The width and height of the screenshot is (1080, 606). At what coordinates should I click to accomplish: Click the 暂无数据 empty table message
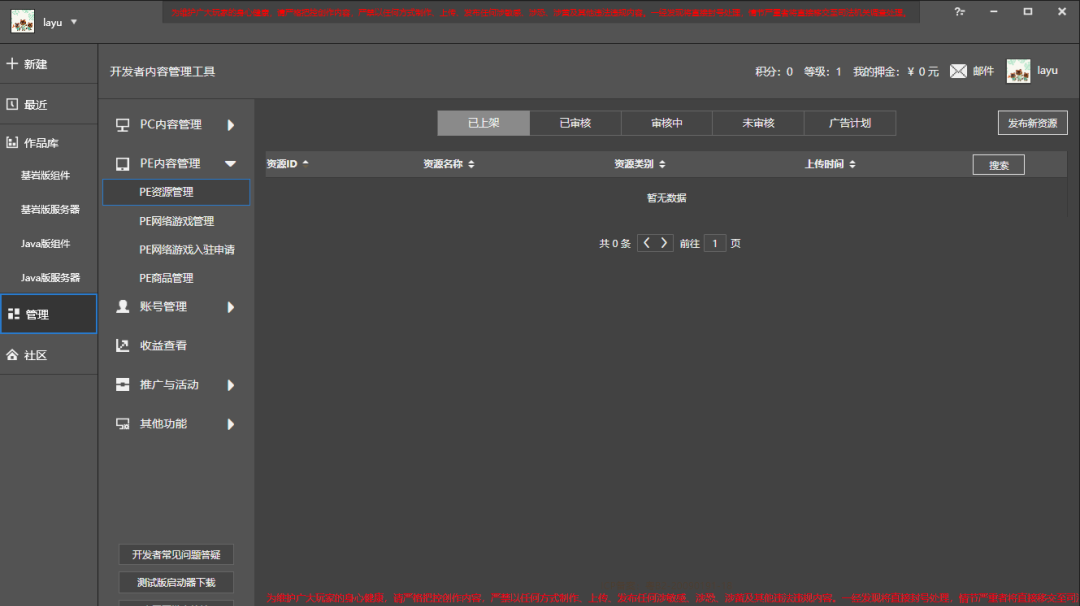pyautogui.click(x=666, y=198)
